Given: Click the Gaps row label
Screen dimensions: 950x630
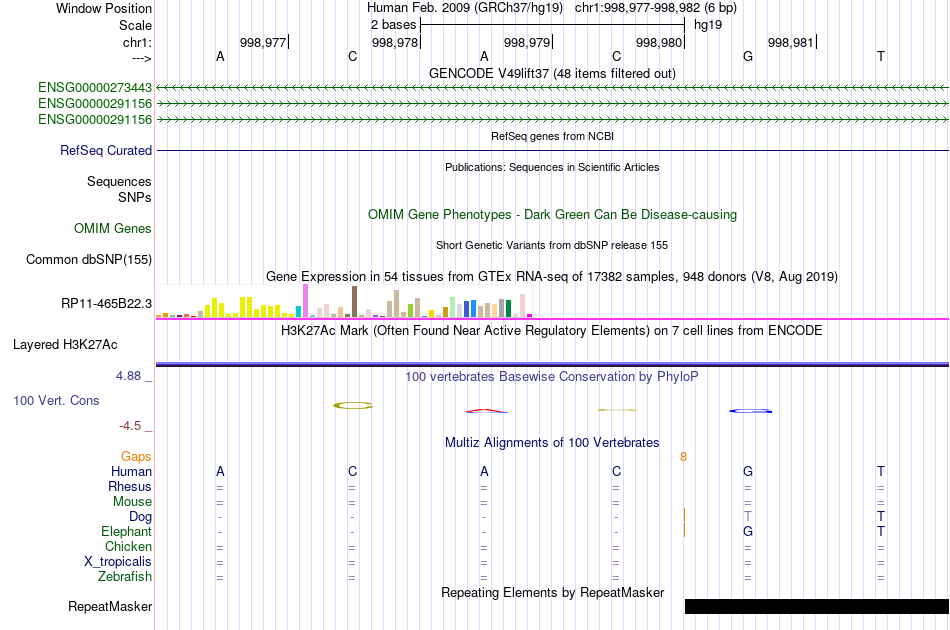Looking at the screenshot, I should (136, 457).
